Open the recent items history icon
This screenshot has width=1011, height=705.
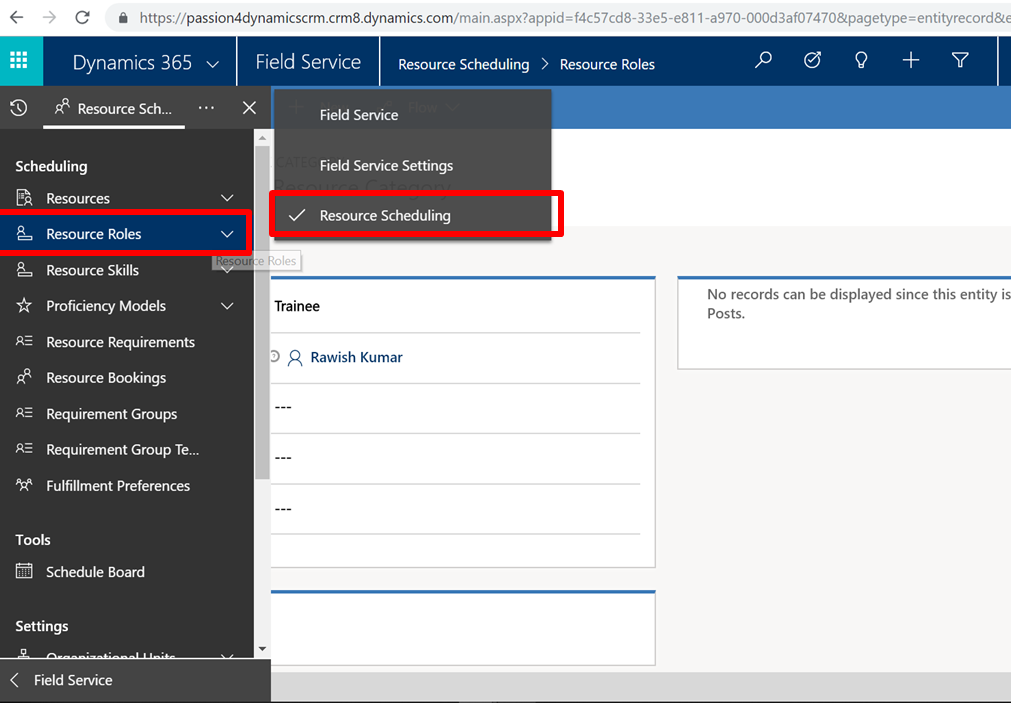18,108
